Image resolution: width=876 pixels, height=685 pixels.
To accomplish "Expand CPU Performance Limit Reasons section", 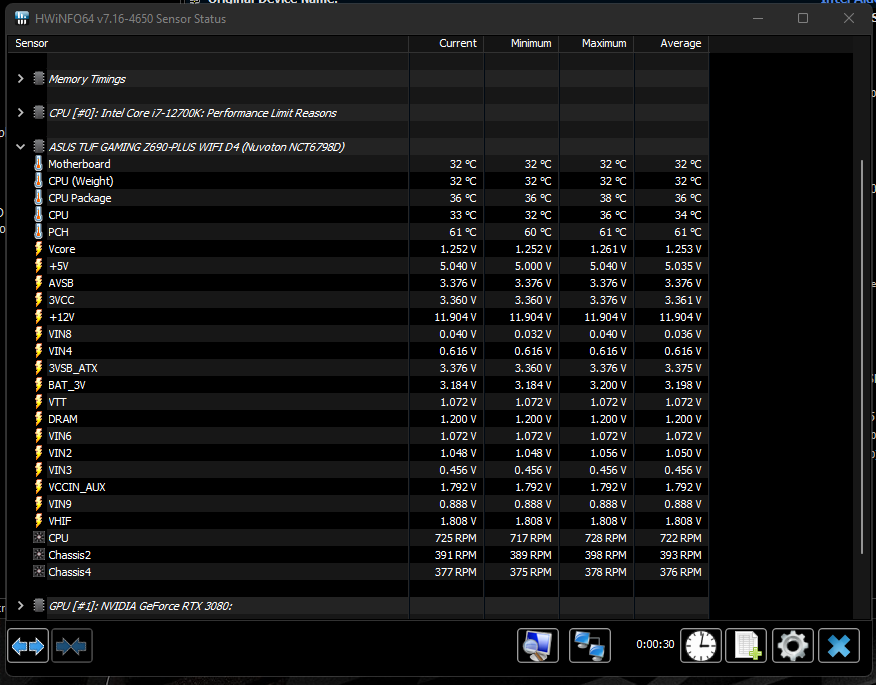I will [21, 113].
